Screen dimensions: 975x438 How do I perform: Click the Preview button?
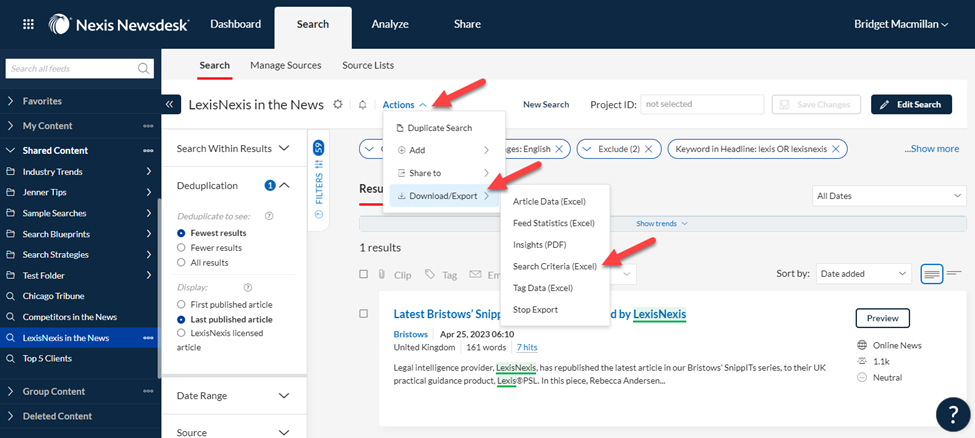pyautogui.click(x=882, y=318)
